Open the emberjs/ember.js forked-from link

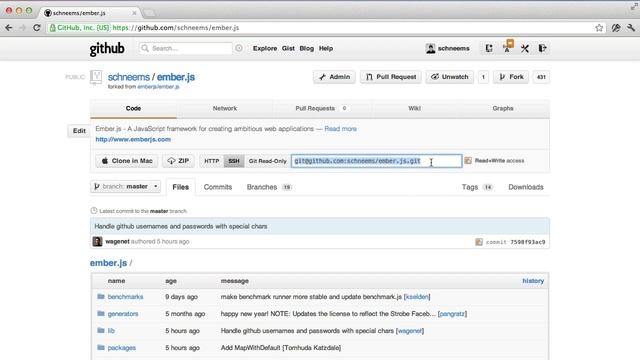(x=158, y=87)
